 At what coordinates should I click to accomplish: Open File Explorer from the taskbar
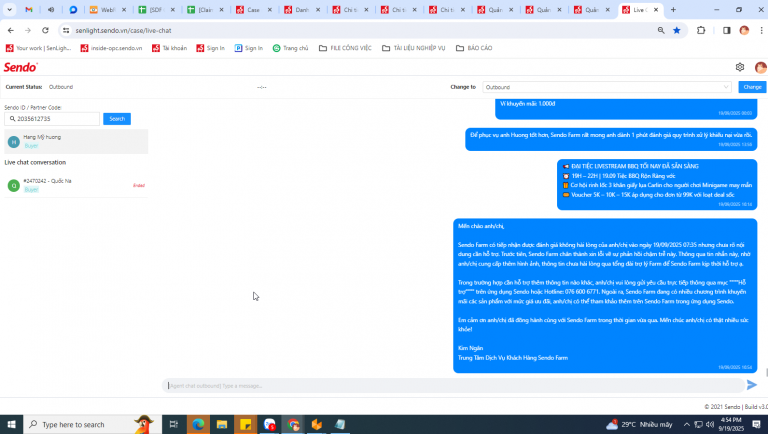[x=222, y=424]
